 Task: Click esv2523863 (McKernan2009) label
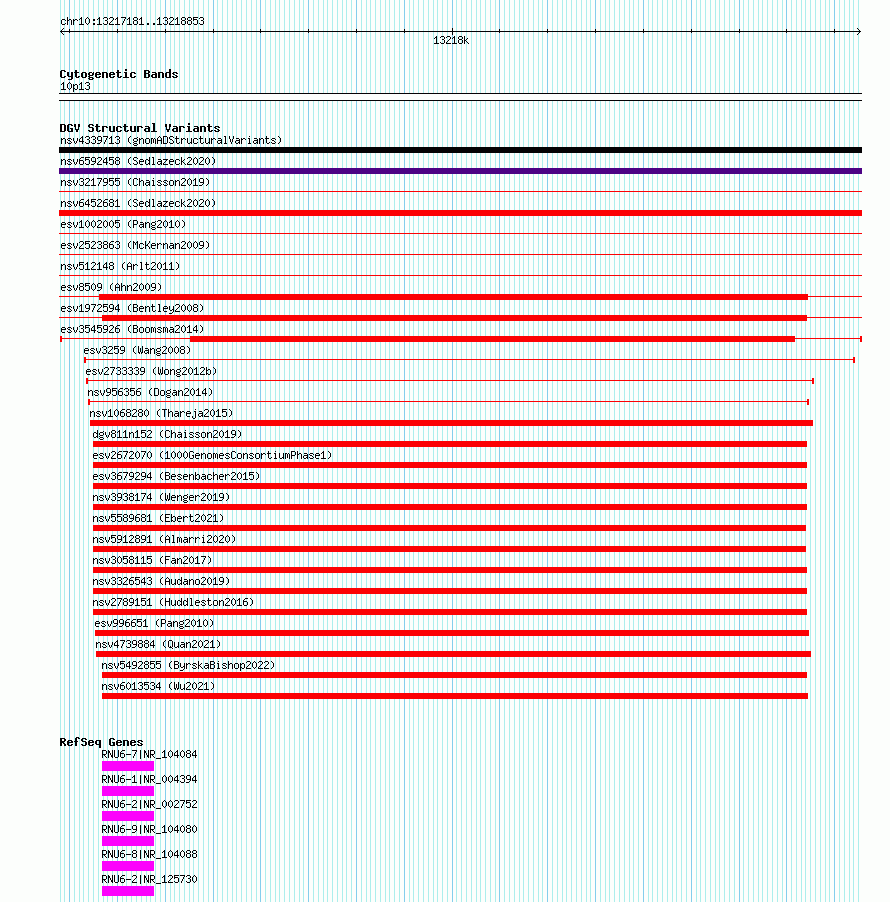click(135, 245)
